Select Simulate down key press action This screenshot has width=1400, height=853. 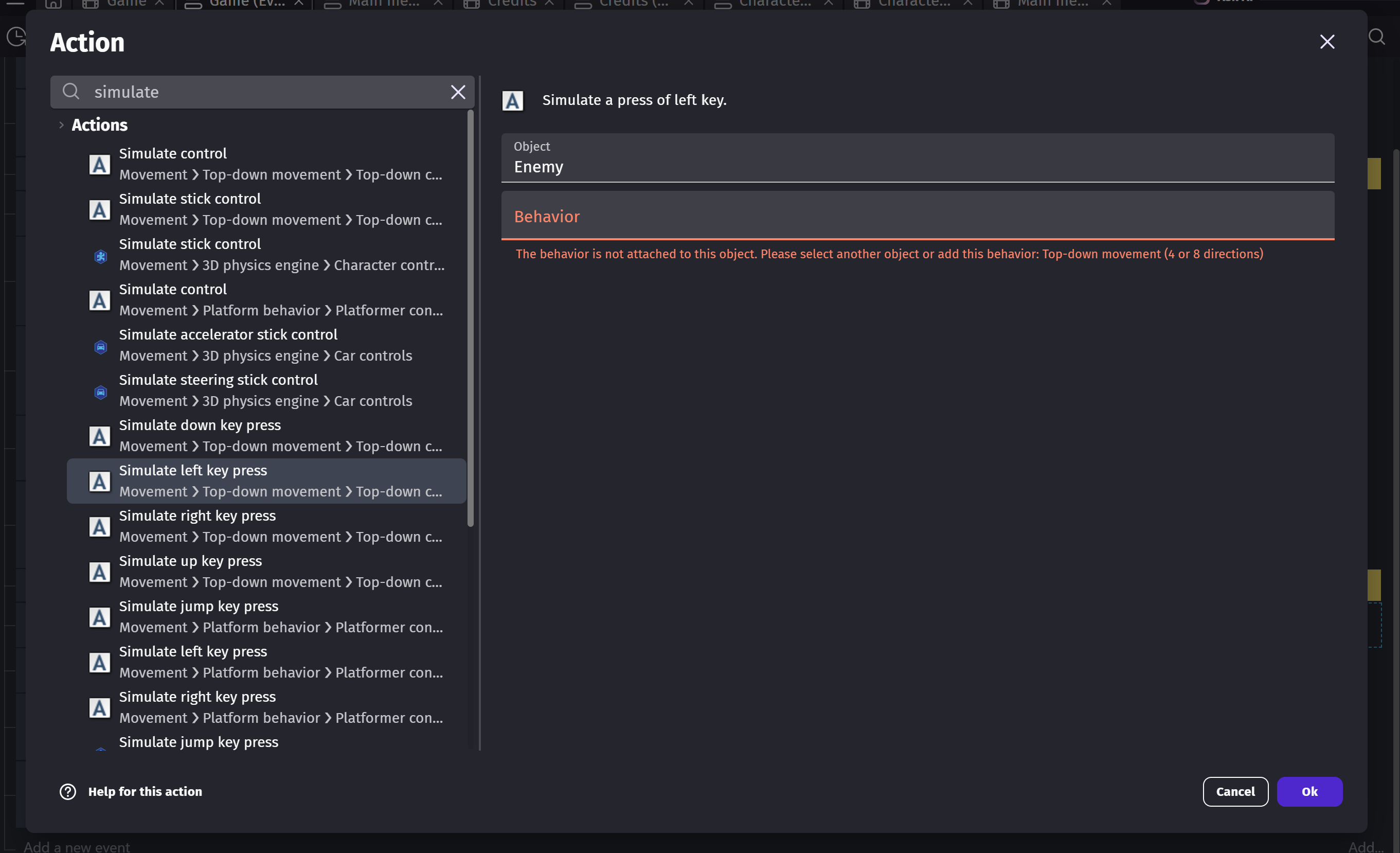click(266, 435)
